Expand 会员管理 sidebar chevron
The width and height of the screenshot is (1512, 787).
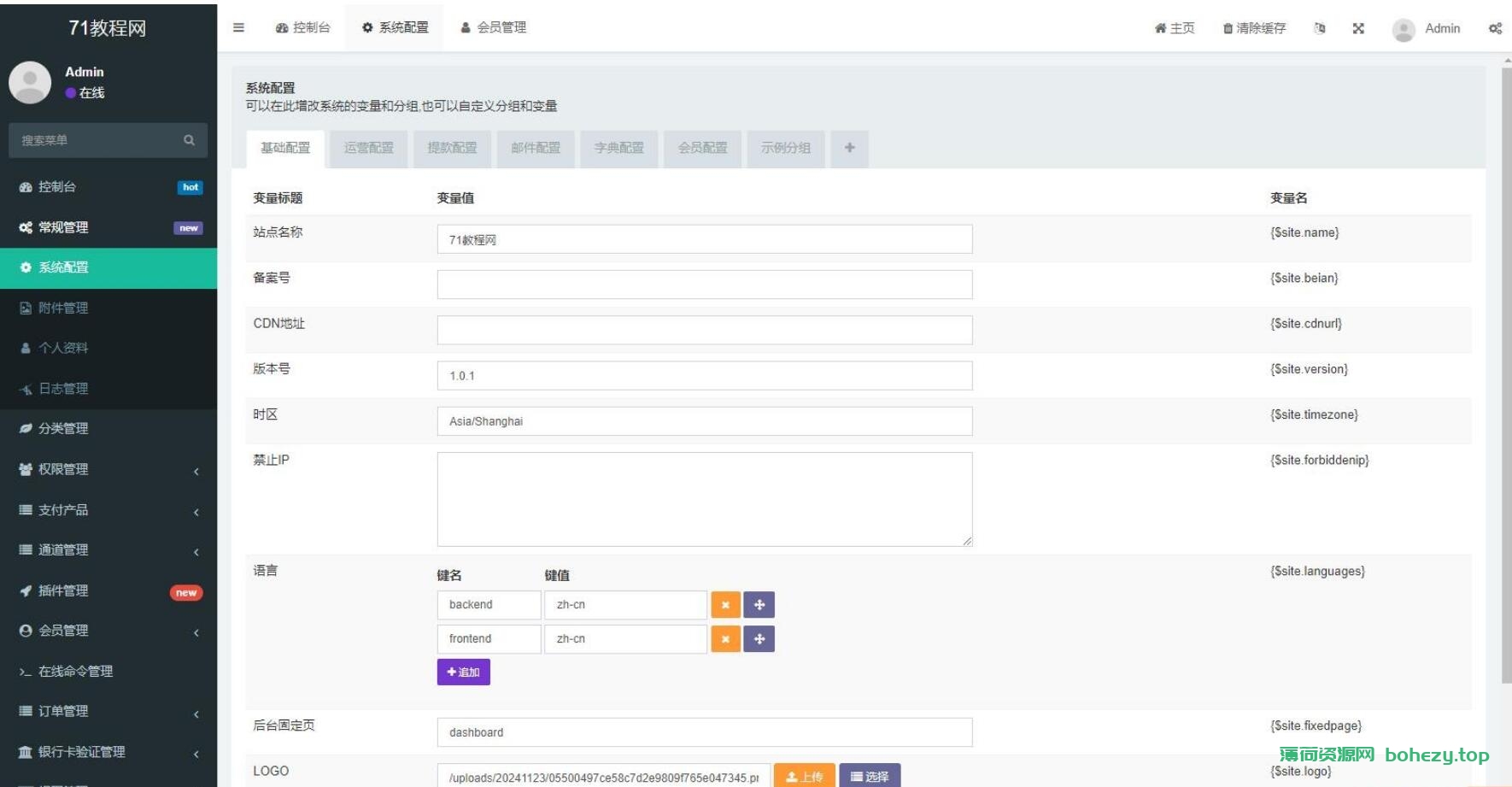point(196,632)
